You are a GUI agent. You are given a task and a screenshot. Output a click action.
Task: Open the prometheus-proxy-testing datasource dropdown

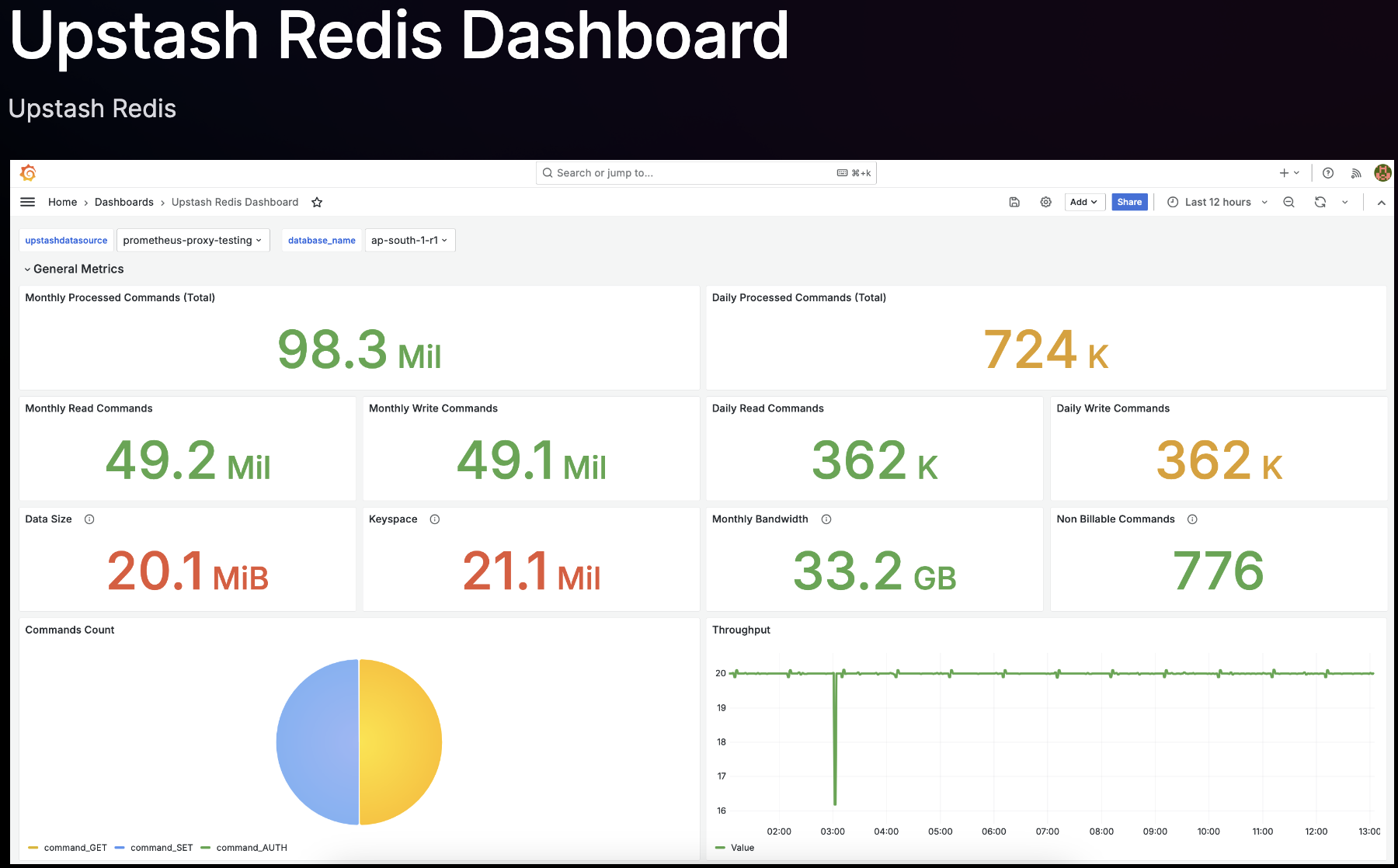tap(193, 240)
